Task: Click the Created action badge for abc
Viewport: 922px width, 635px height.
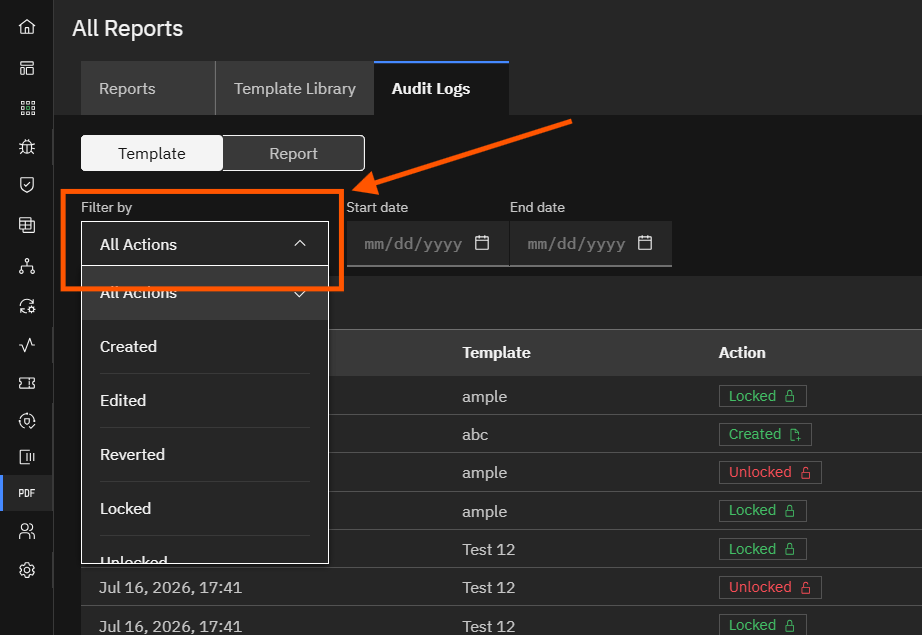Action: coord(765,435)
